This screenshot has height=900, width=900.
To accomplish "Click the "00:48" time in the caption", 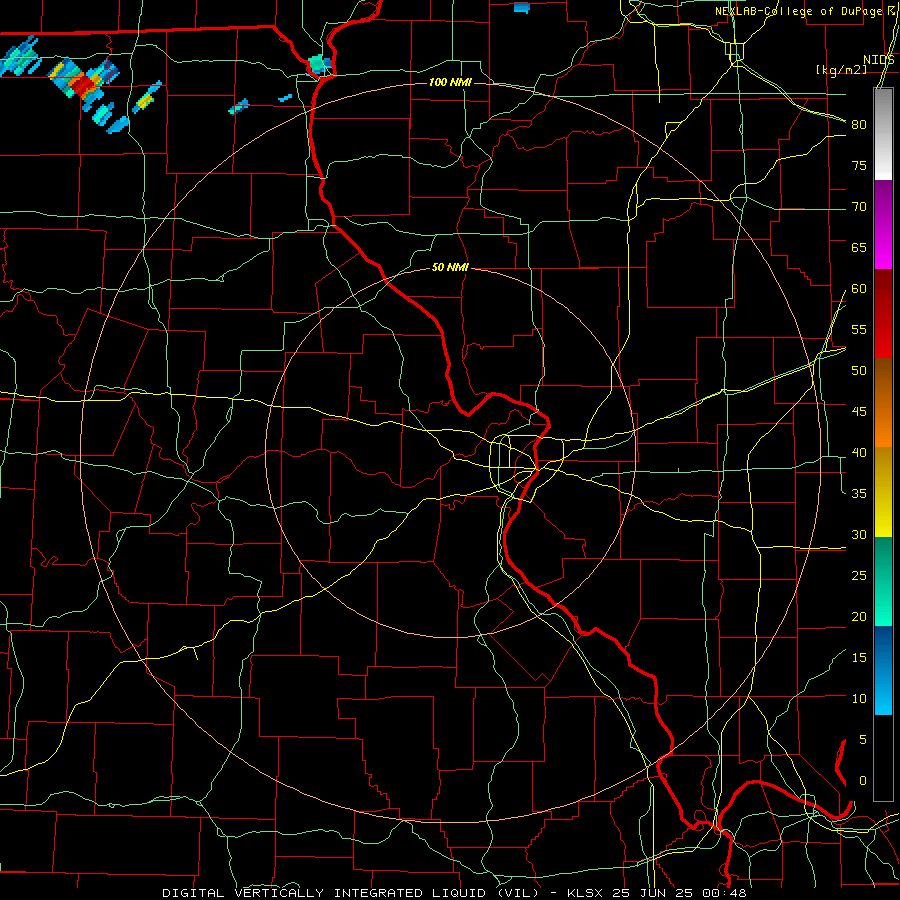I will (724, 893).
